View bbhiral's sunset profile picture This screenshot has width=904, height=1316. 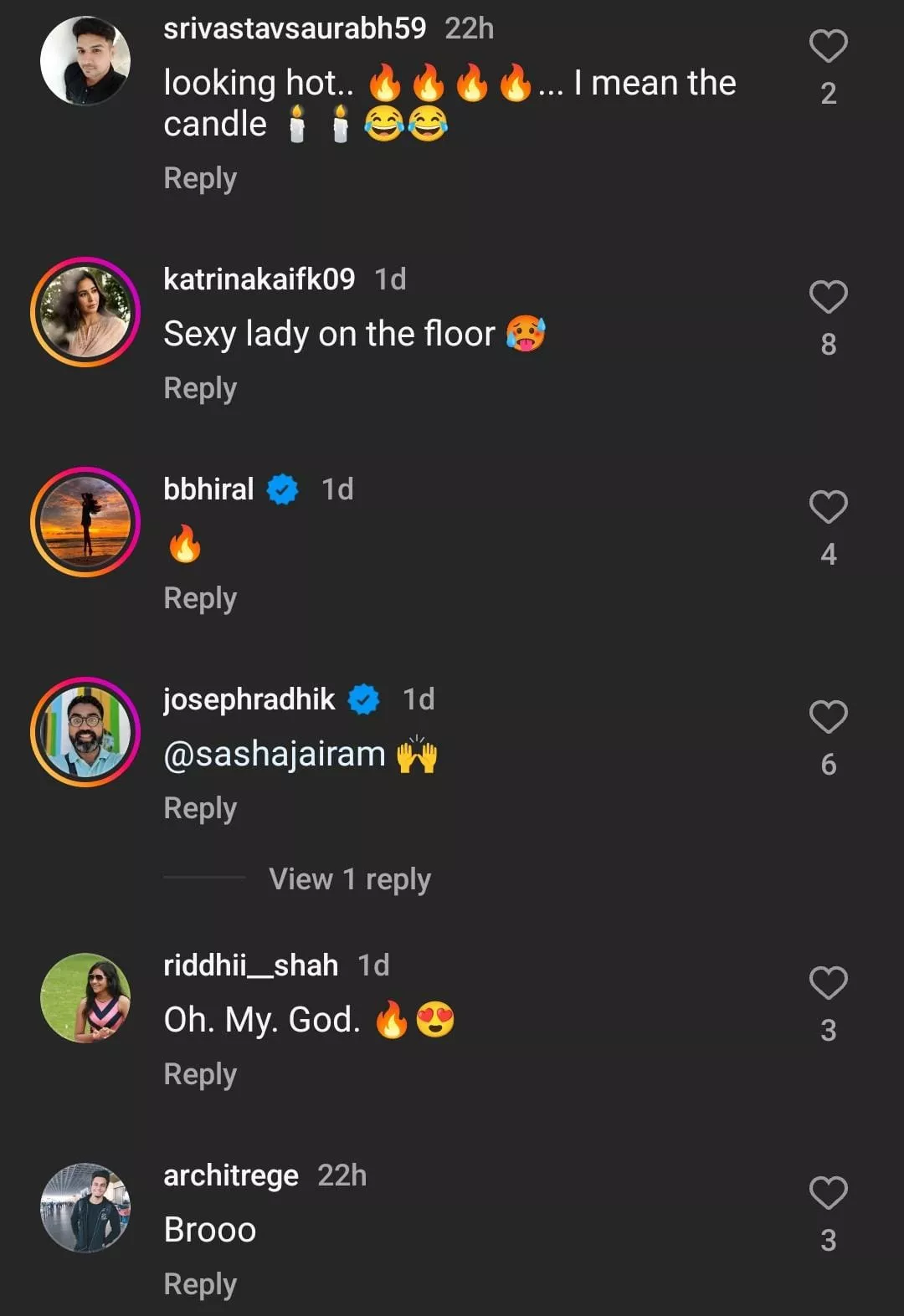point(85,522)
